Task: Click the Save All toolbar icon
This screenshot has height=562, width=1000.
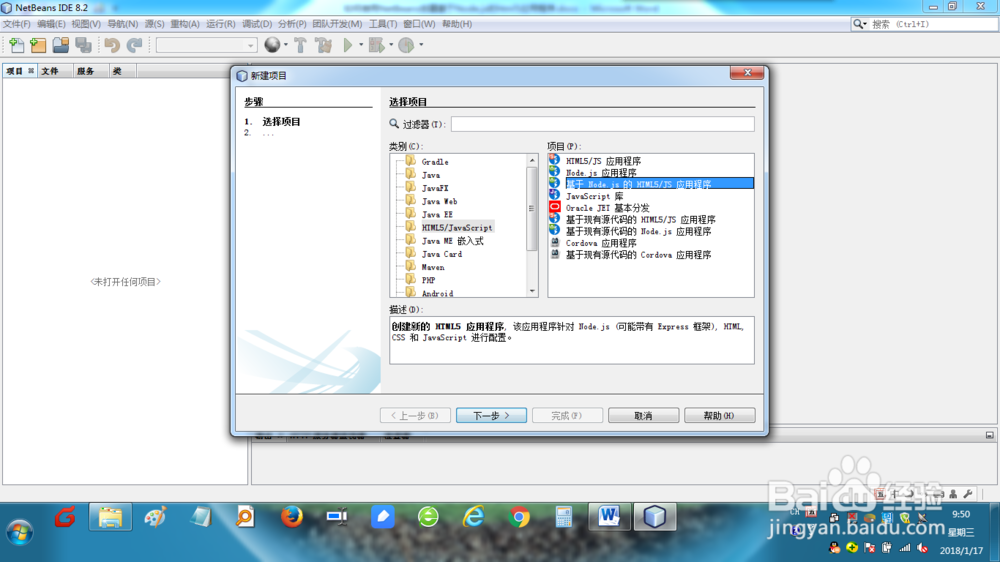Action: [x=83, y=45]
